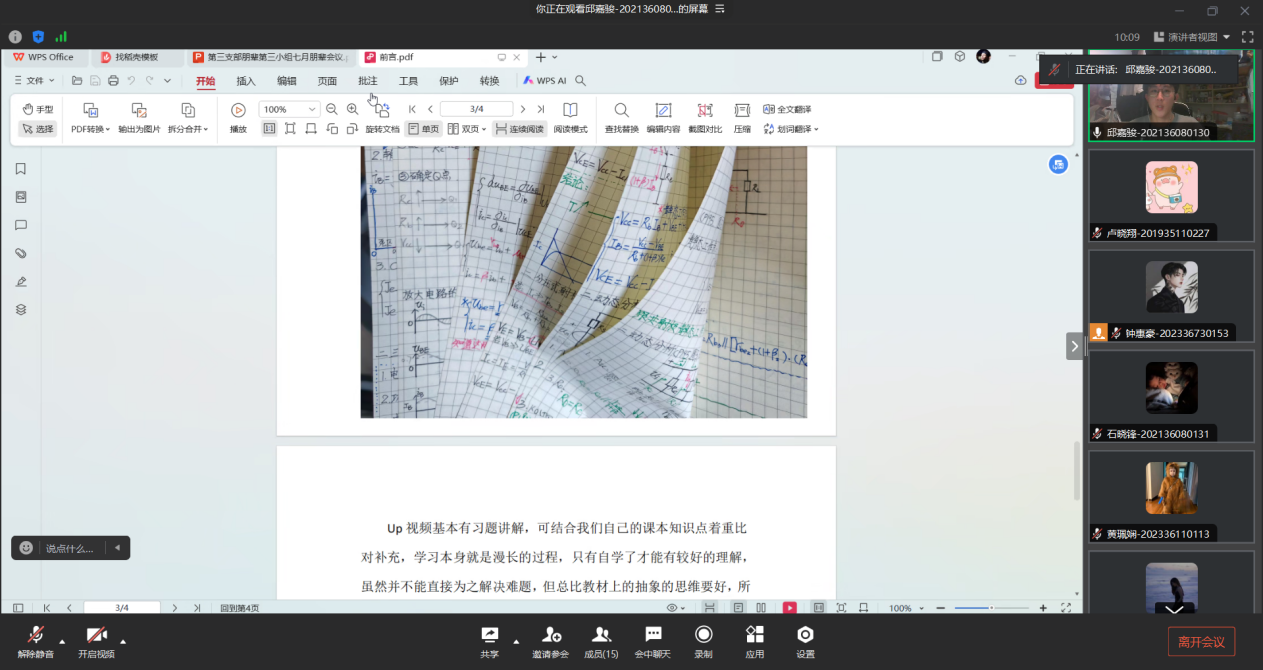The height and width of the screenshot is (670, 1263).
Task: Collapse the 说点什么 chat bar arrow
Action: click(117, 548)
